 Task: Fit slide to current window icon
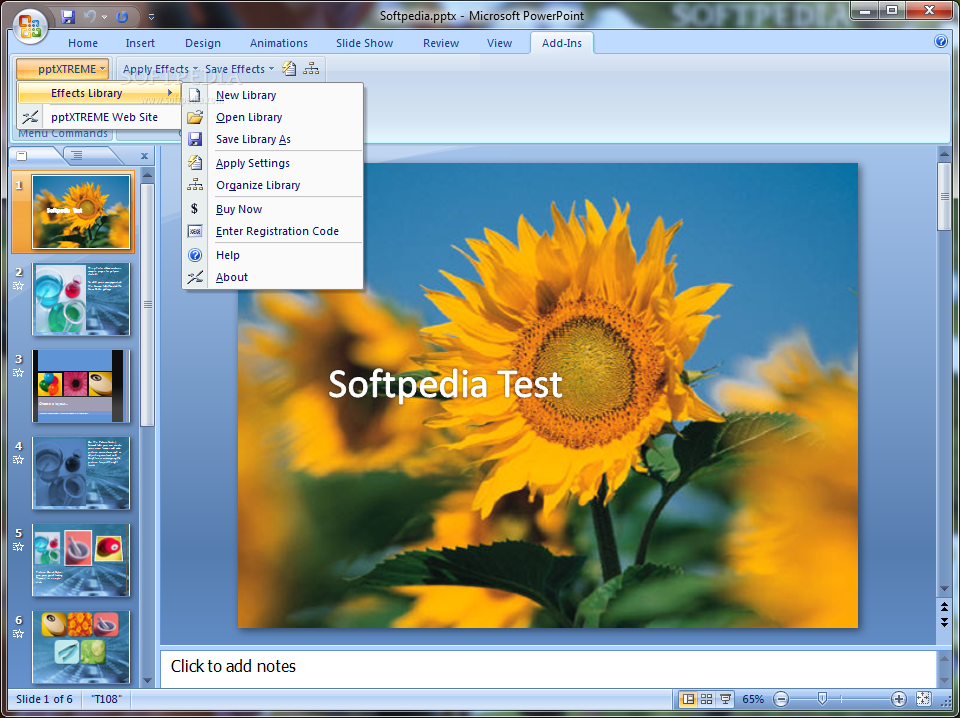(x=923, y=698)
